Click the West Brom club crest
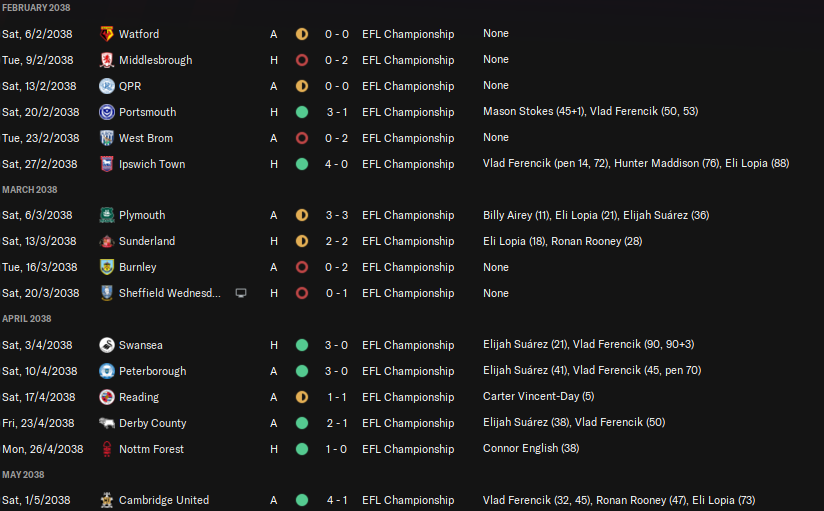Screen dimensions: 824x511 [107, 138]
